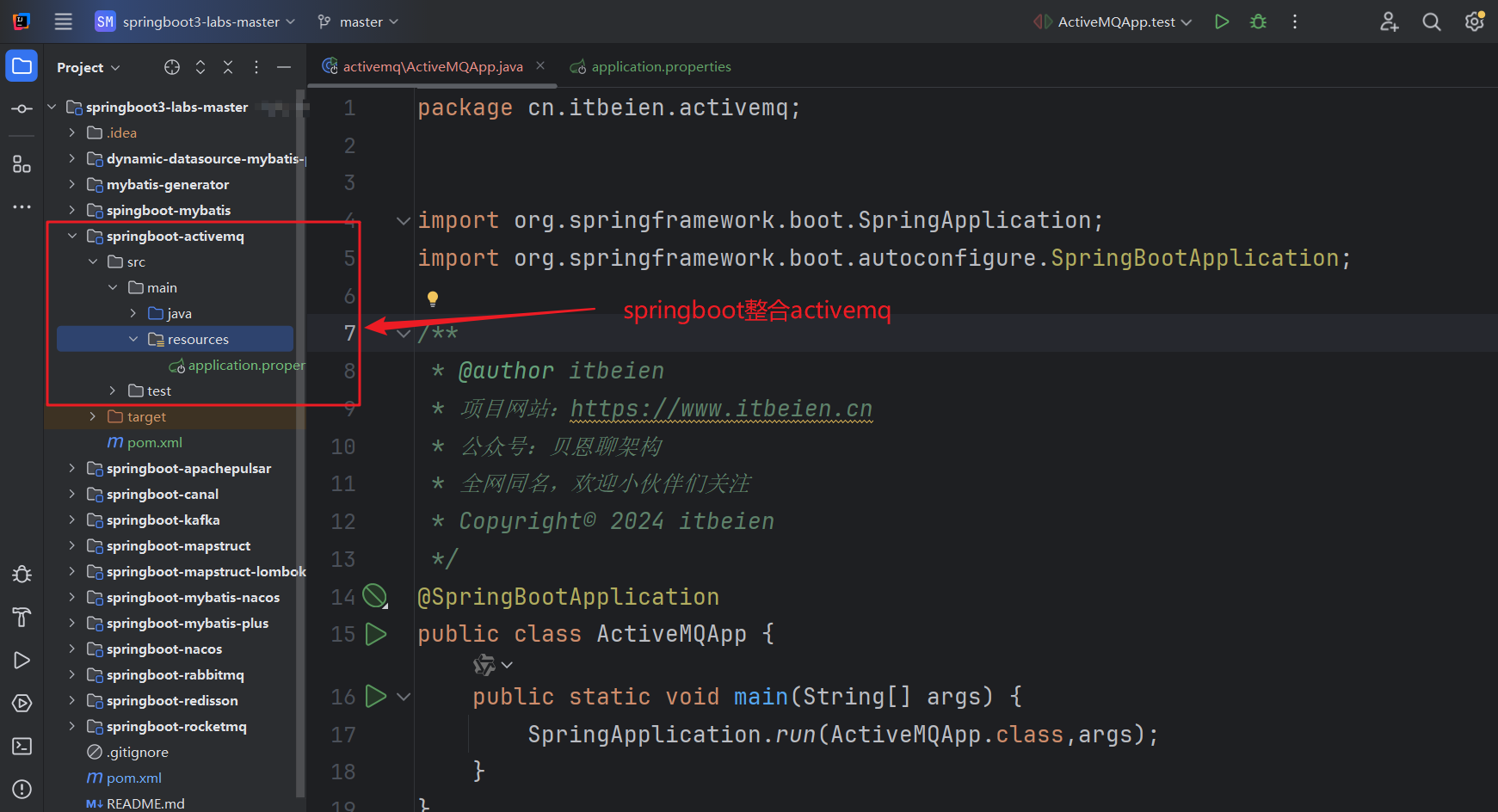Open the Commit tool window
The width and height of the screenshot is (1498, 812).
[22, 109]
